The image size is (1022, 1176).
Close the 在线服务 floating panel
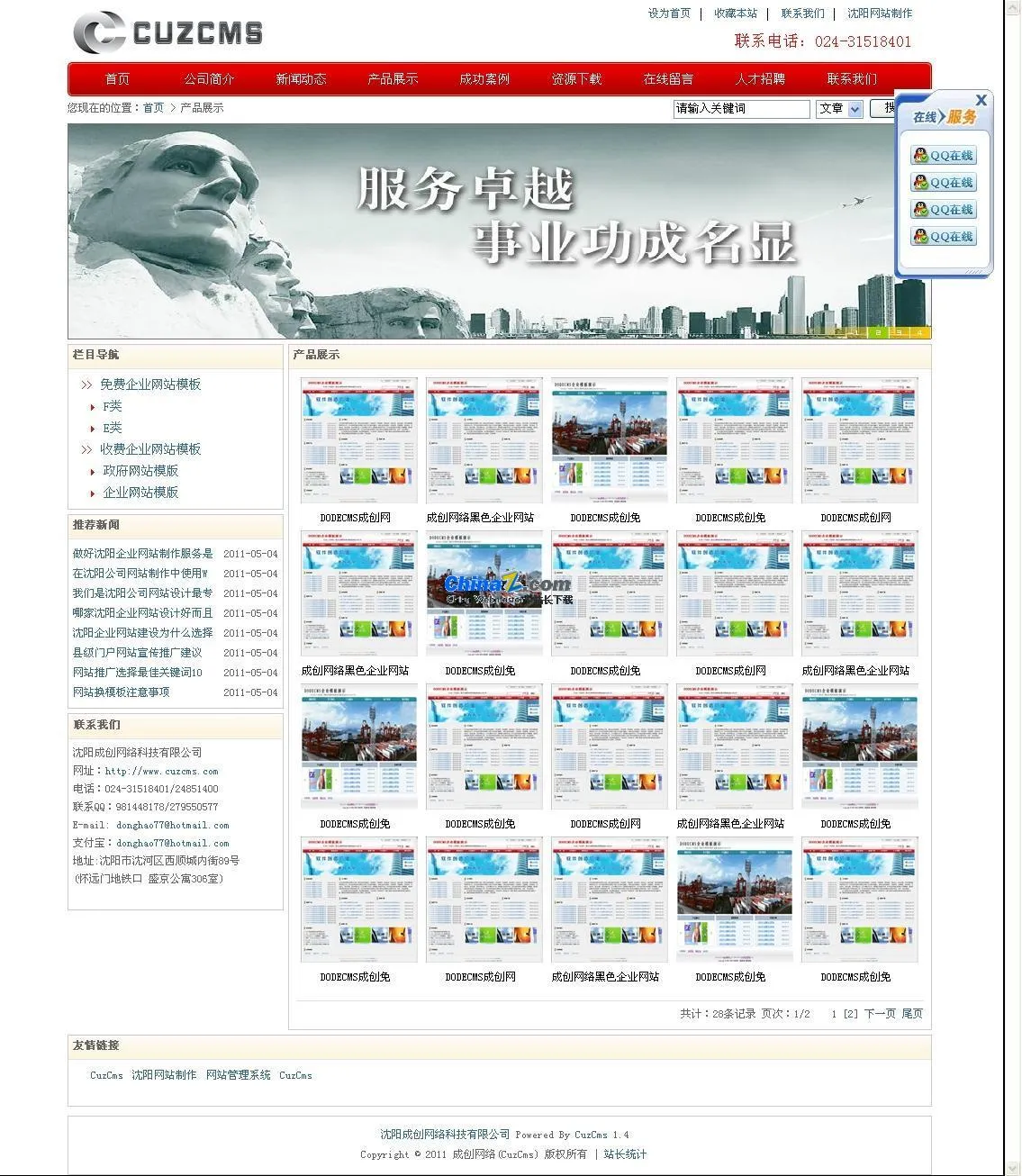(981, 100)
